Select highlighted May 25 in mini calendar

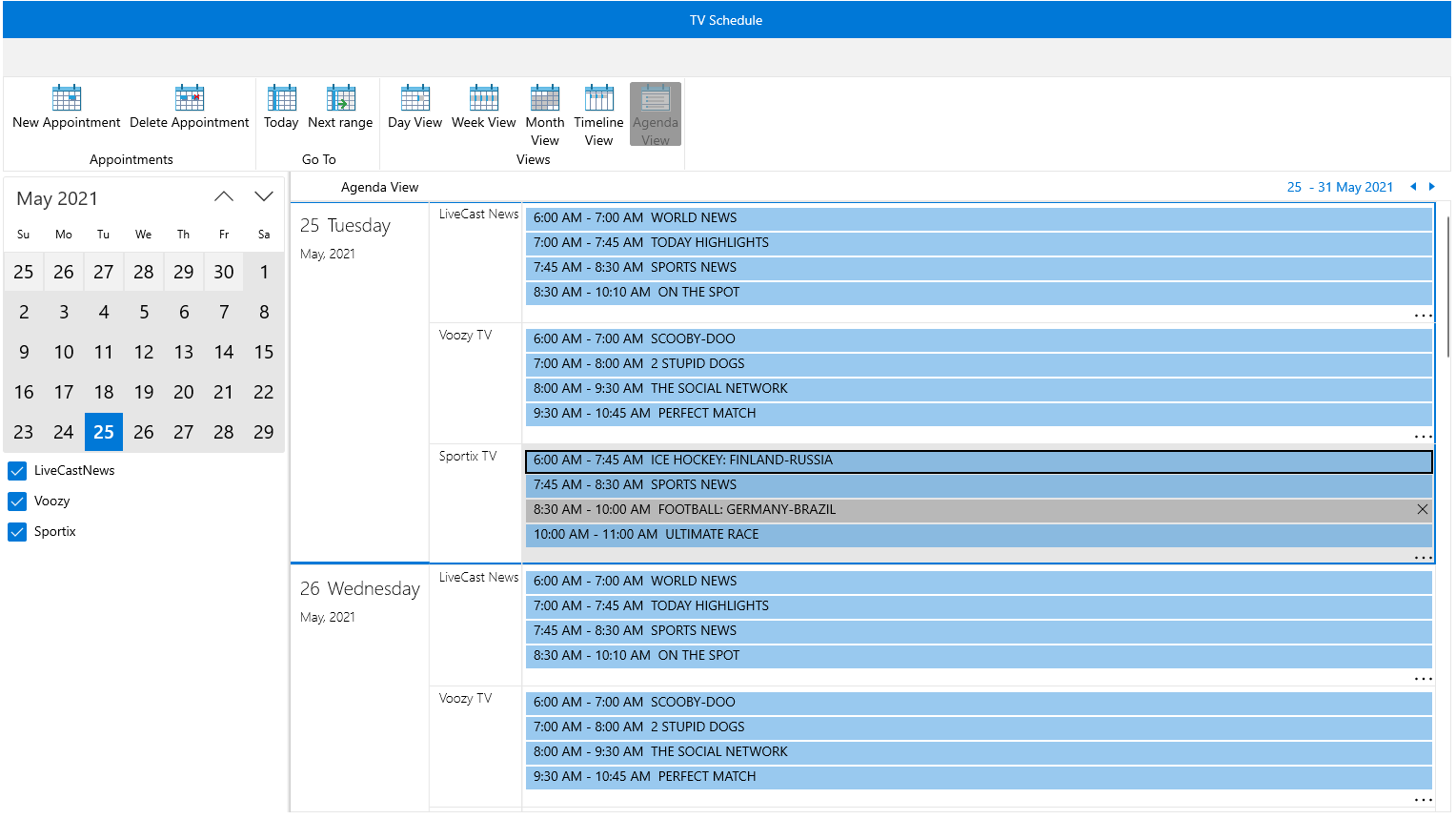pyautogui.click(x=104, y=432)
